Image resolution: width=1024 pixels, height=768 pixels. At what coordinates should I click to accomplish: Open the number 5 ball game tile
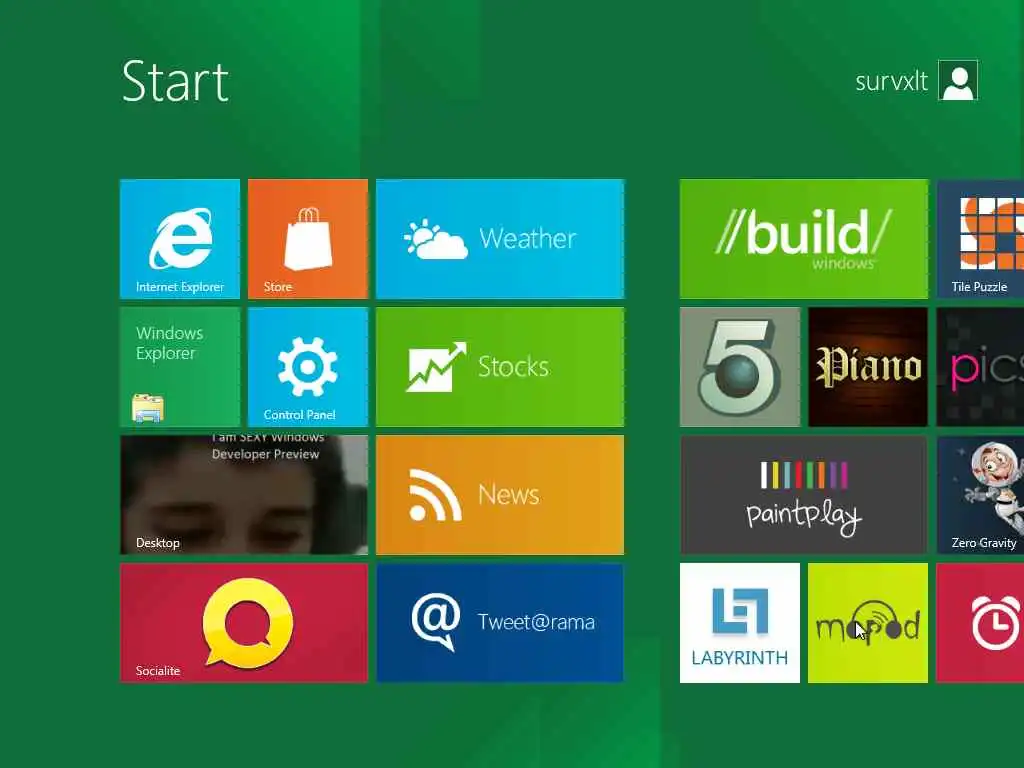click(739, 367)
